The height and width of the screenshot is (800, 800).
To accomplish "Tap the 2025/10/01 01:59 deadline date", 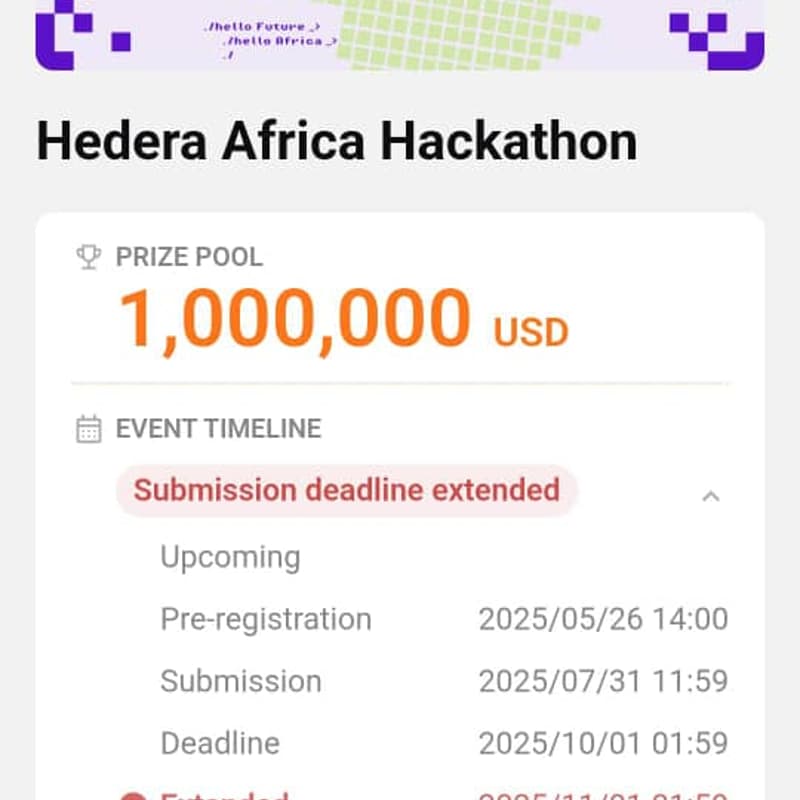I will point(603,743).
